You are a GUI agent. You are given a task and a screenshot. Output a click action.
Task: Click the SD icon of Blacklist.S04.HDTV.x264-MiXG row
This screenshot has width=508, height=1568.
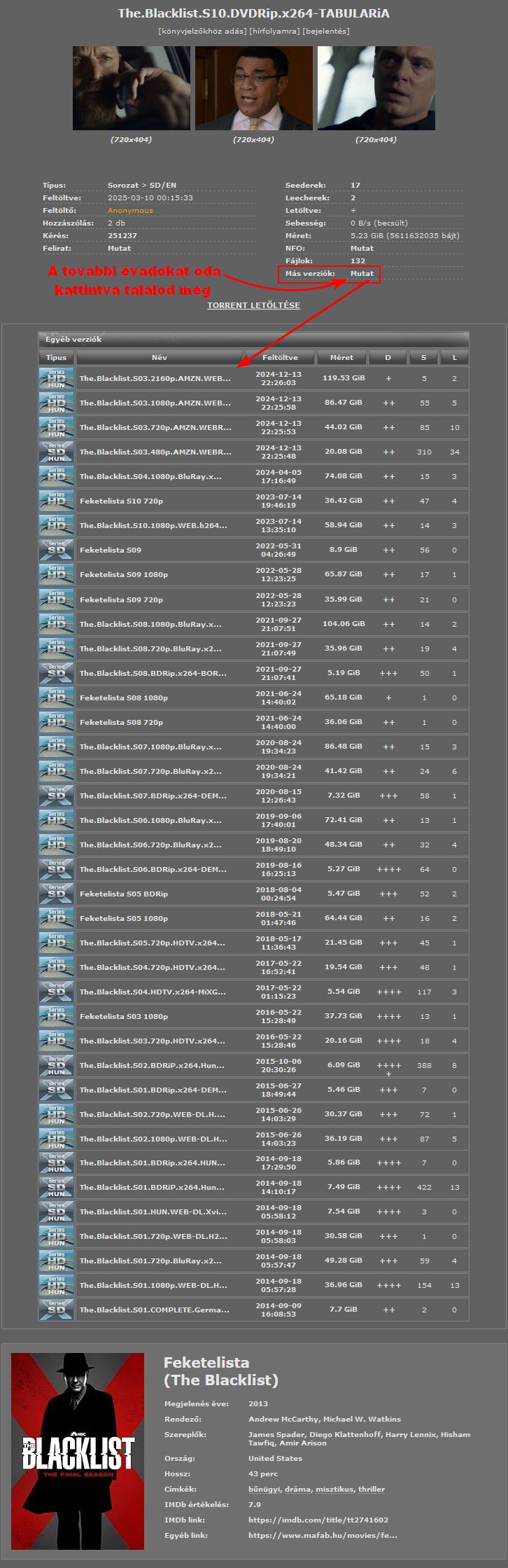coord(57,992)
